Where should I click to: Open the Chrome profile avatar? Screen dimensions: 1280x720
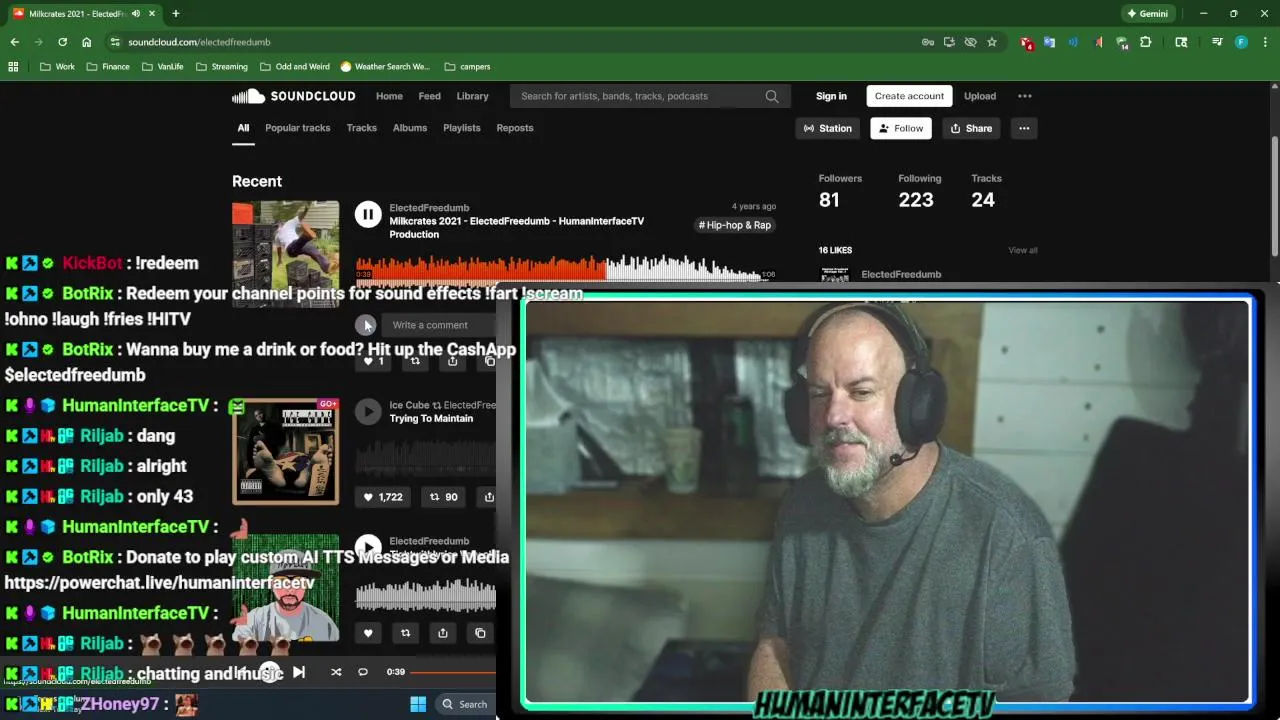coord(1241,42)
